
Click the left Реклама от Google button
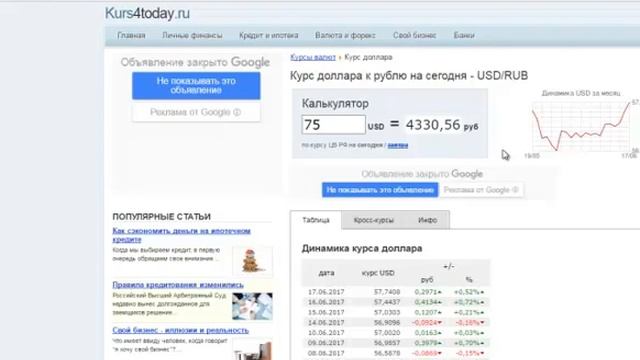click(x=196, y=112)
